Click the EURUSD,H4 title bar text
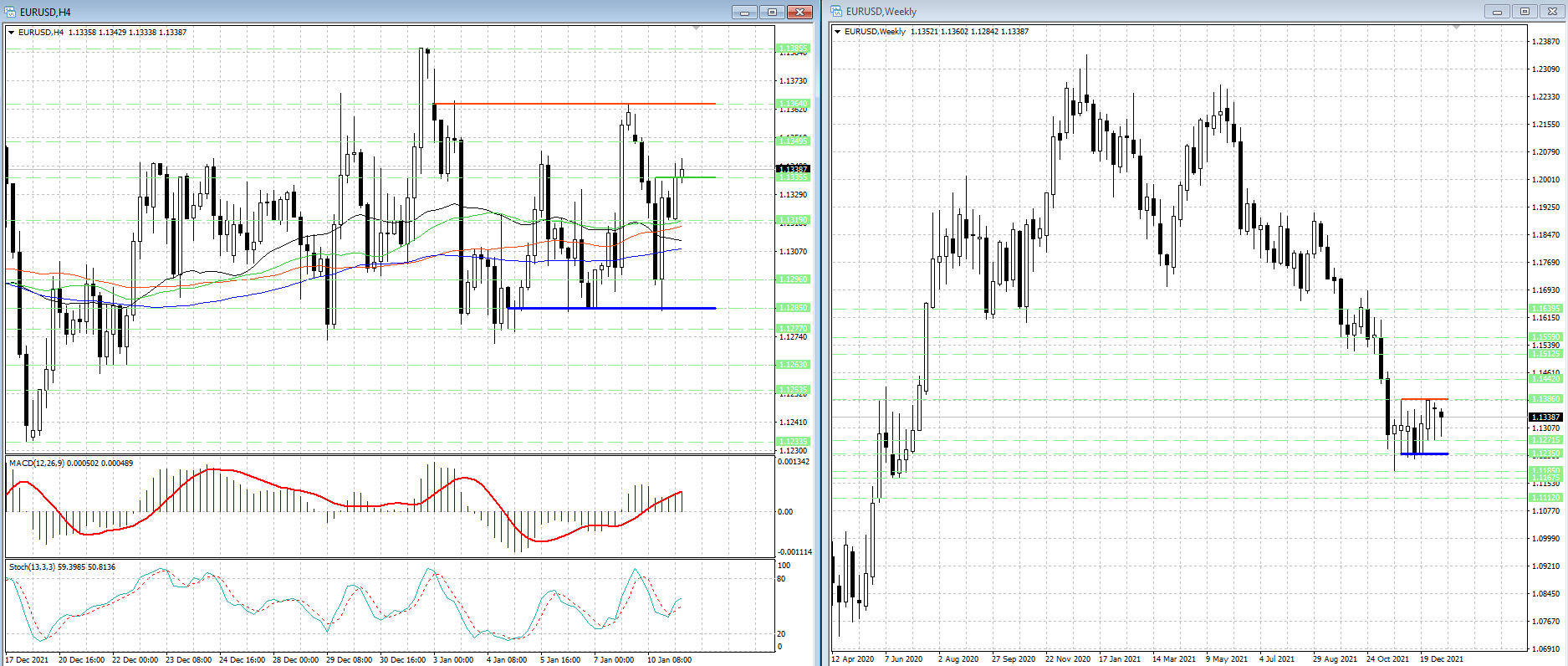Viewport: 1568px width, 666px height. coord(45,12)
